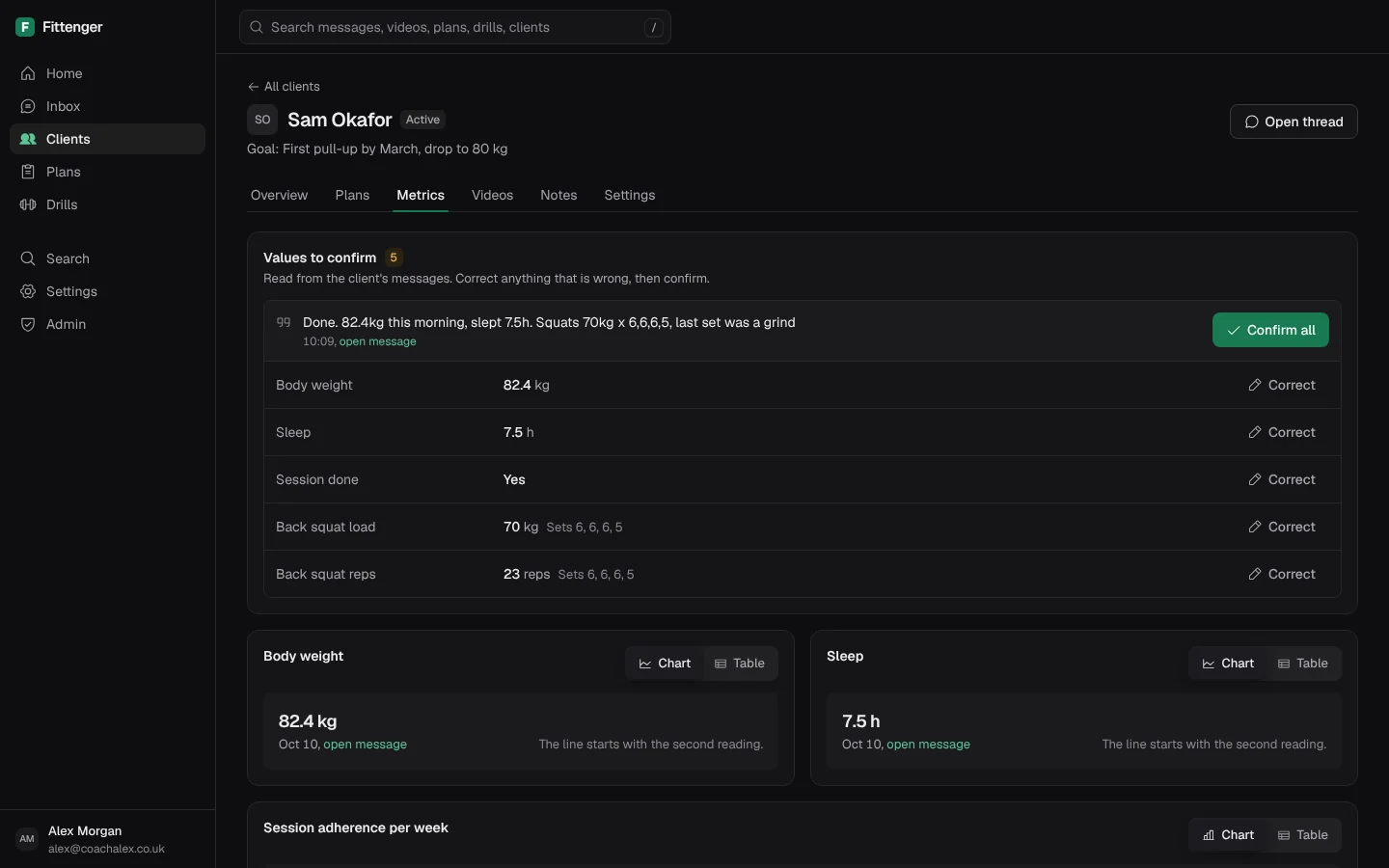Click the Fittenger logo icon

[25, 27]
